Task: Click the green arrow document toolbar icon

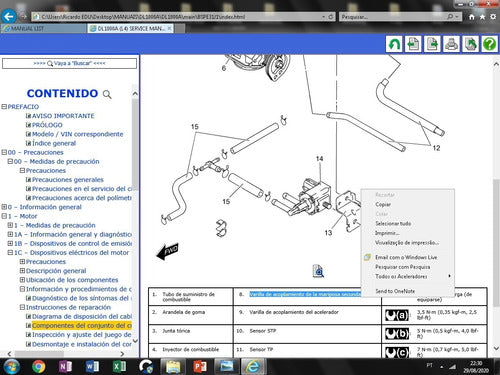Action: point(470,44)
